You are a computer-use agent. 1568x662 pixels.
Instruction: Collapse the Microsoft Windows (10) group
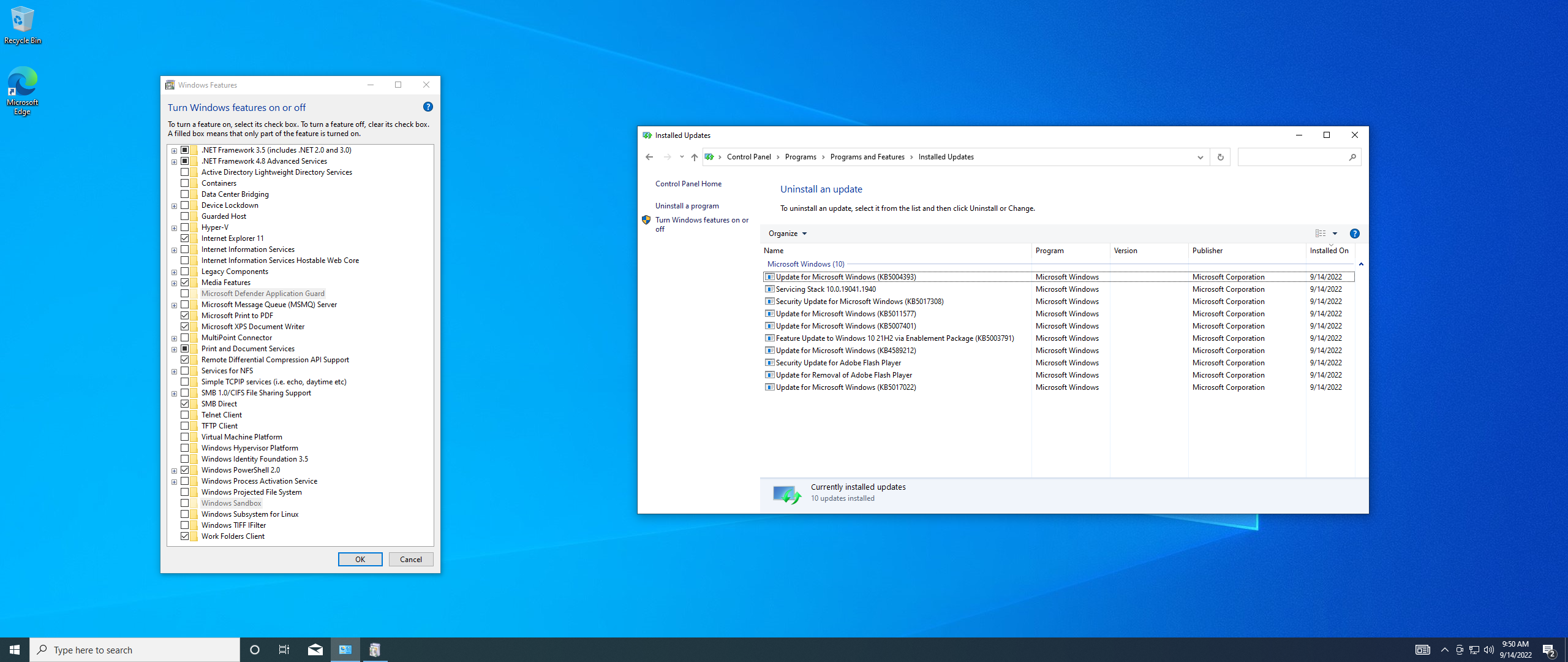[1361, 264]
